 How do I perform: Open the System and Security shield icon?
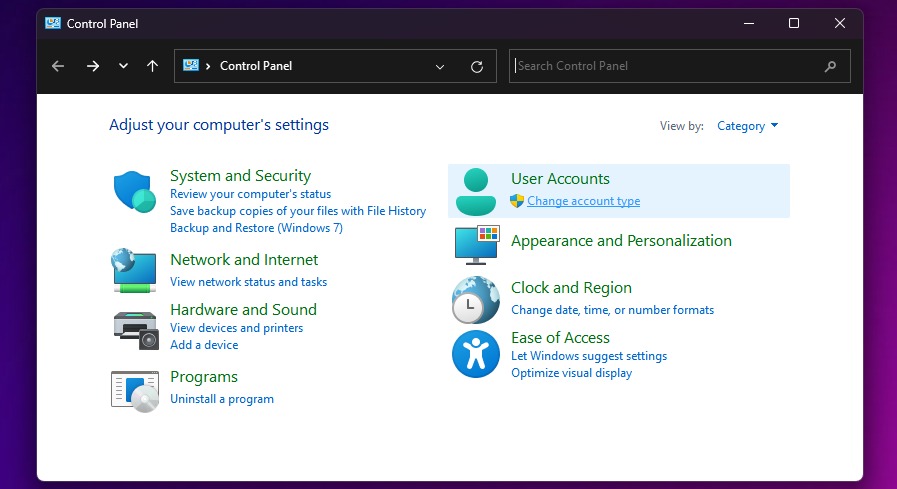(134, 192)
